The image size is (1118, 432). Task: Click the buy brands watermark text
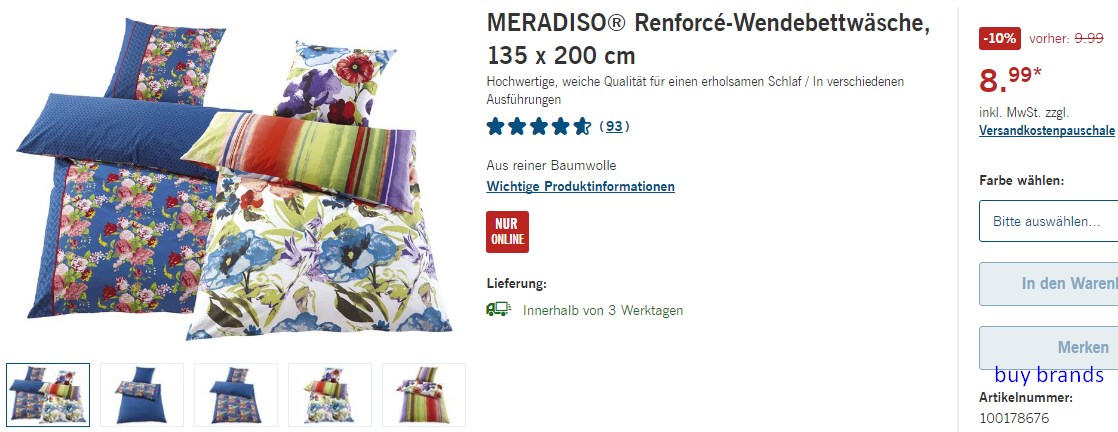1049,375
